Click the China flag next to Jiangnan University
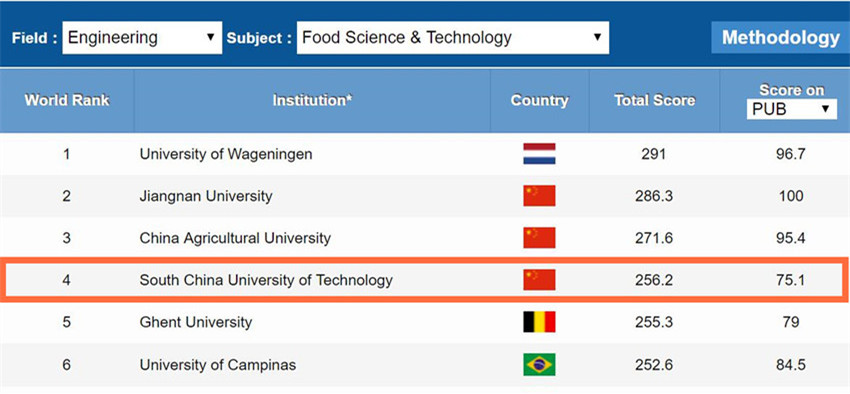The image size is (850, 394). click(539, 196)
